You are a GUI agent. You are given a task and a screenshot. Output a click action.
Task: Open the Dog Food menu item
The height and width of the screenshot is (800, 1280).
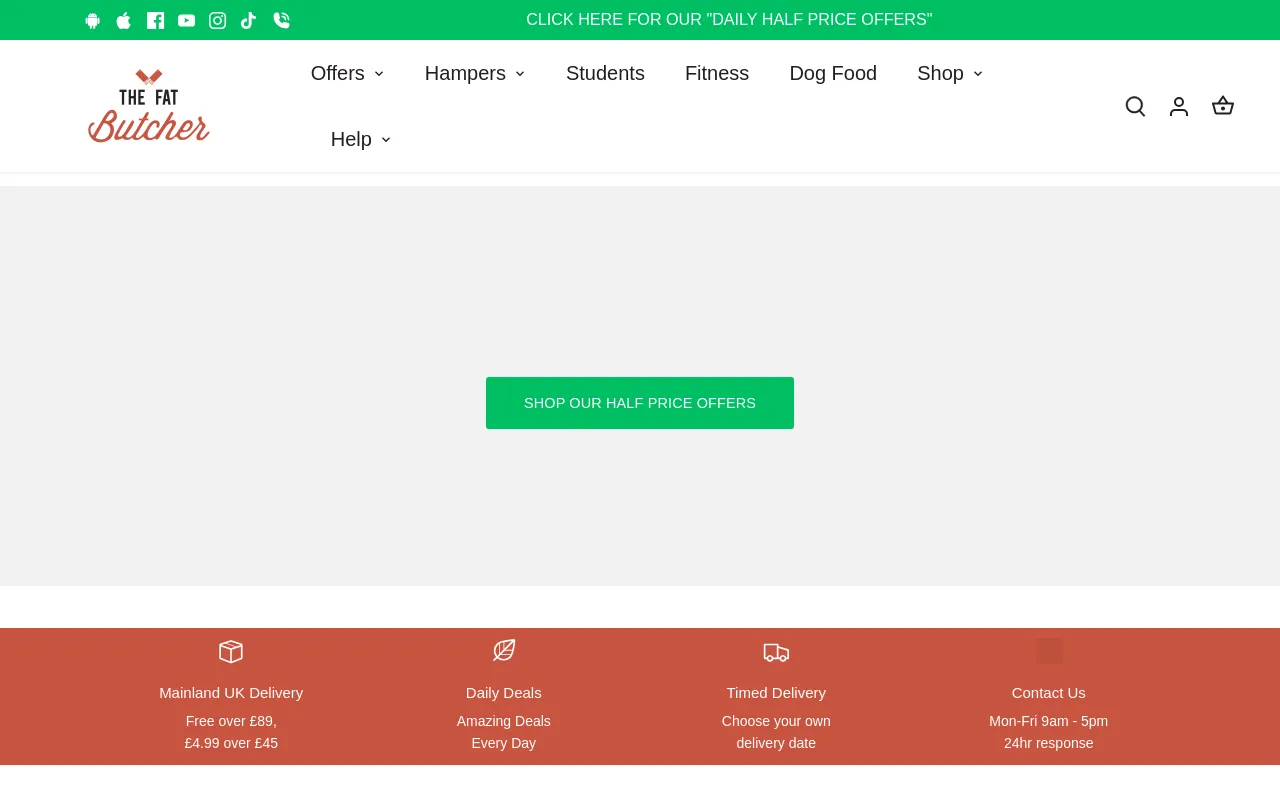pyautogui.click(x=833, y=73)
